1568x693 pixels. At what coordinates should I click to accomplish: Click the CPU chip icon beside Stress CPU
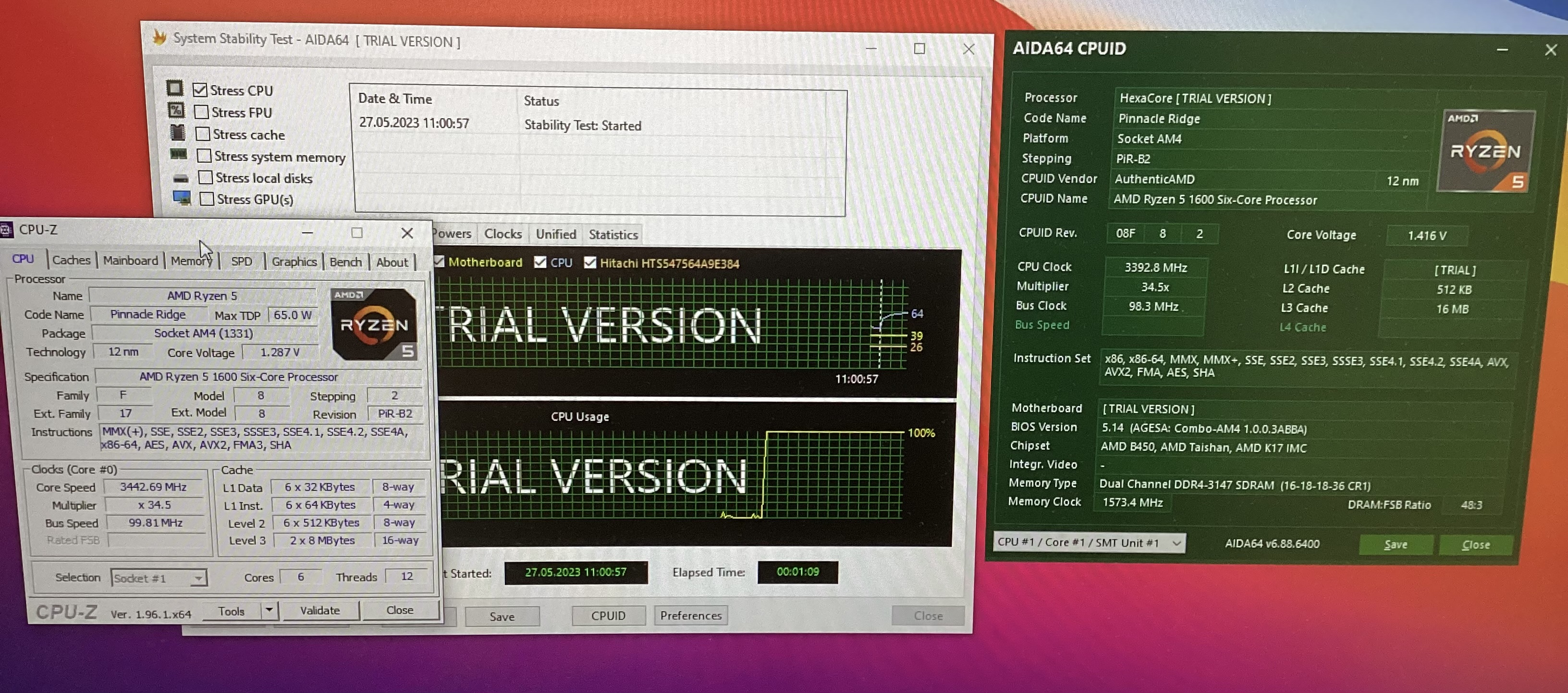tap(175, 88)
